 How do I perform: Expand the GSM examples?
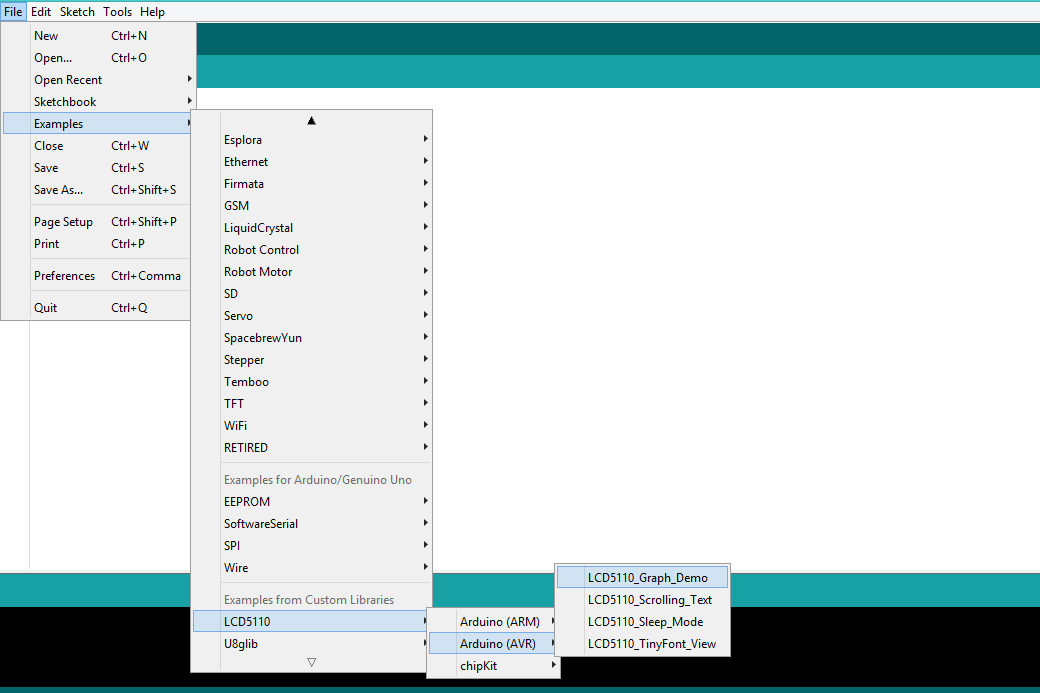[312, 206]
